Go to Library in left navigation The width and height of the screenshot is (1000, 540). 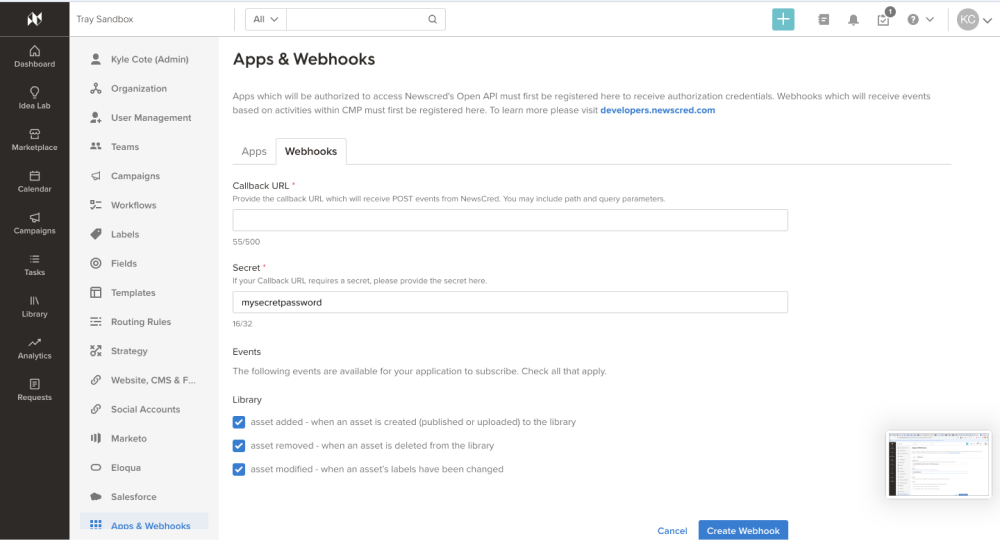coord(34,306)
